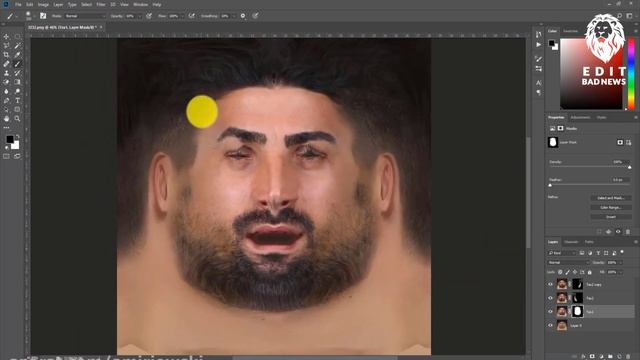The image size is (640, 360).
Task: Select the Magic Wand tool
Action: pyautogui.click(x=17, y=46)
